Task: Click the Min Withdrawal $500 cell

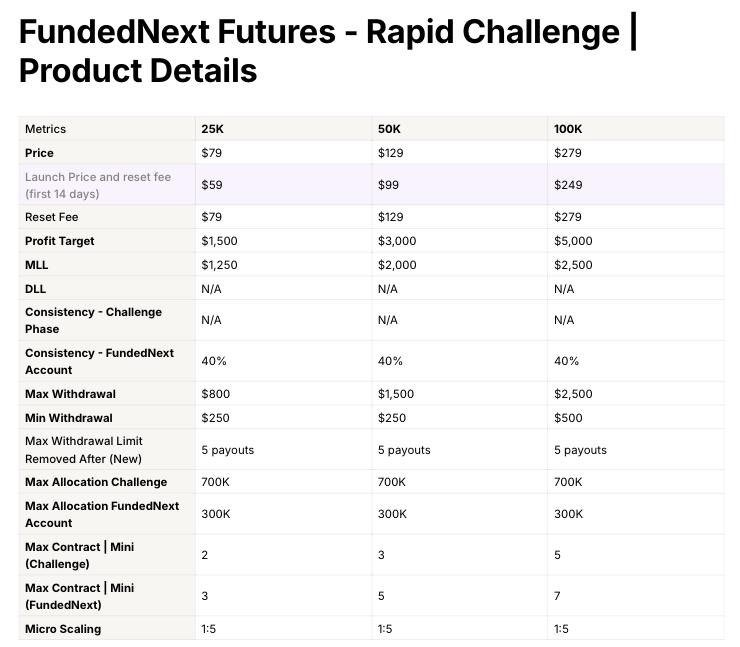Action: (568, 418)
